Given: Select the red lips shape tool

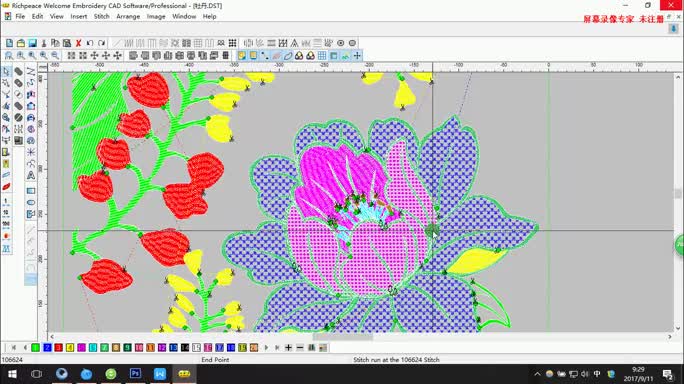Looking at the screenshot, I should (x=6, y=187).
